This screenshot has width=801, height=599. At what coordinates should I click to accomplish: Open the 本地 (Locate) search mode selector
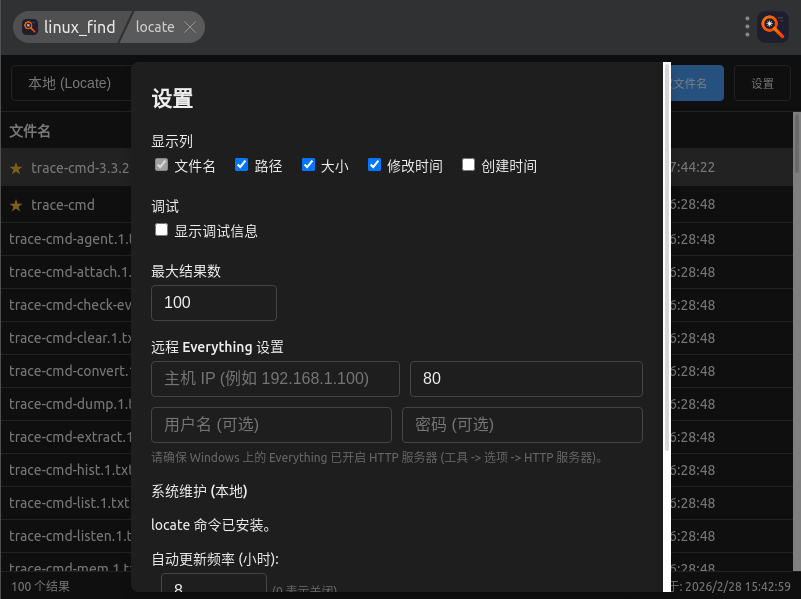coord(71,83)
